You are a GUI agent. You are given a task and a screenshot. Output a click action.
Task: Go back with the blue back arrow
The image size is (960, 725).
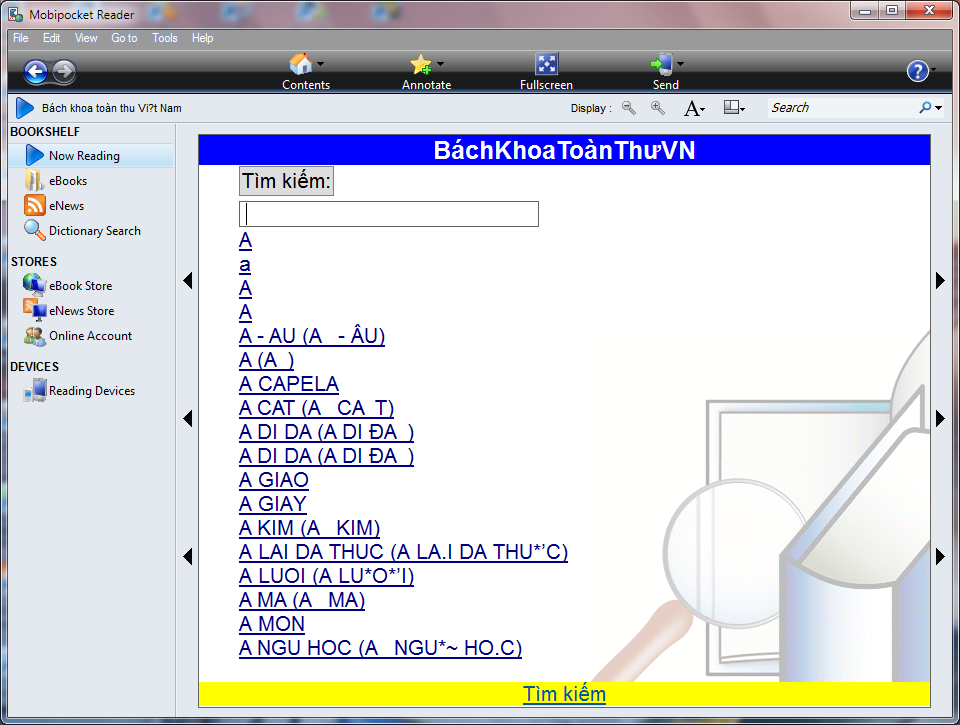click(x=36, y=72)
